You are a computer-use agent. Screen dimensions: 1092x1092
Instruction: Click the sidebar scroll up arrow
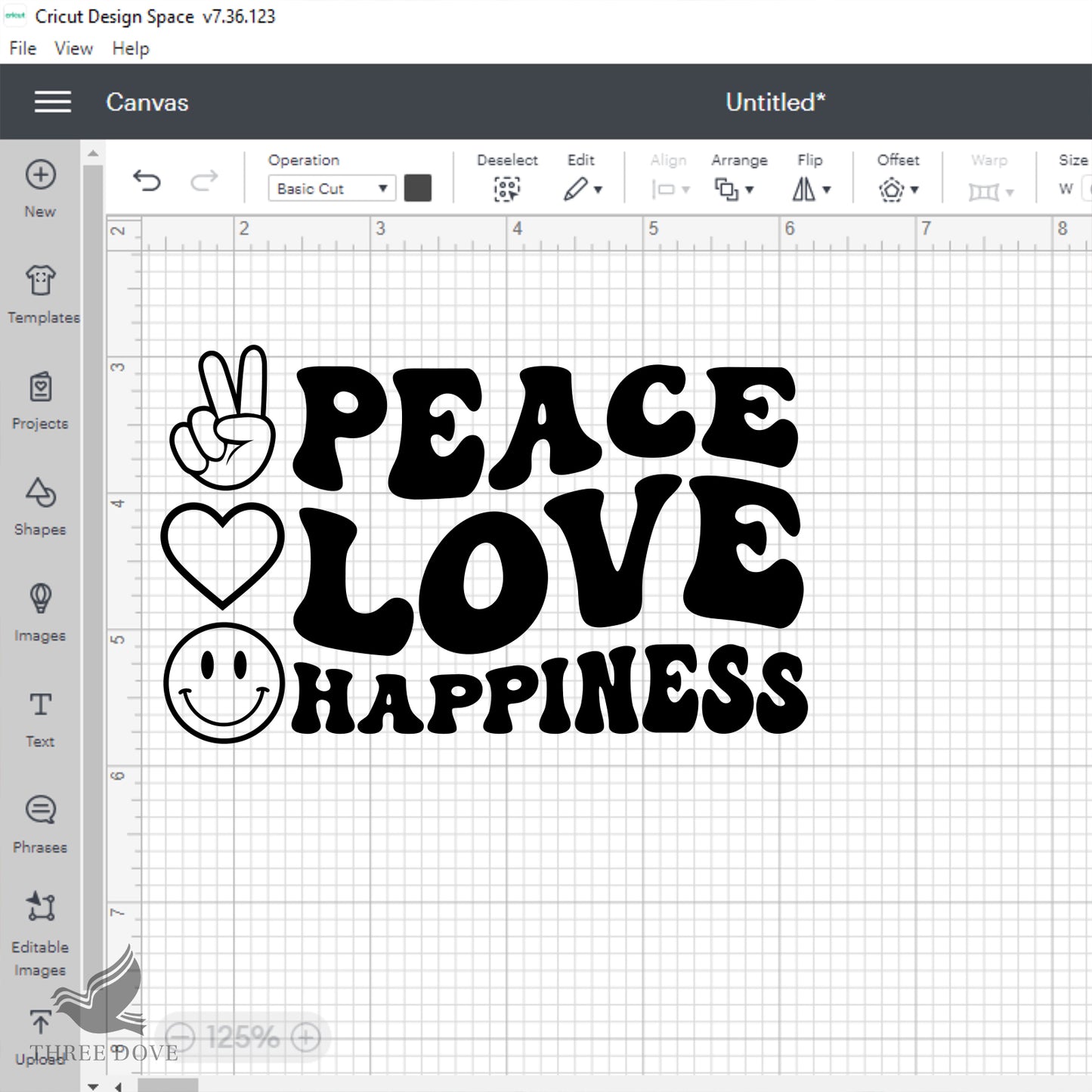(x=92, y=153)
